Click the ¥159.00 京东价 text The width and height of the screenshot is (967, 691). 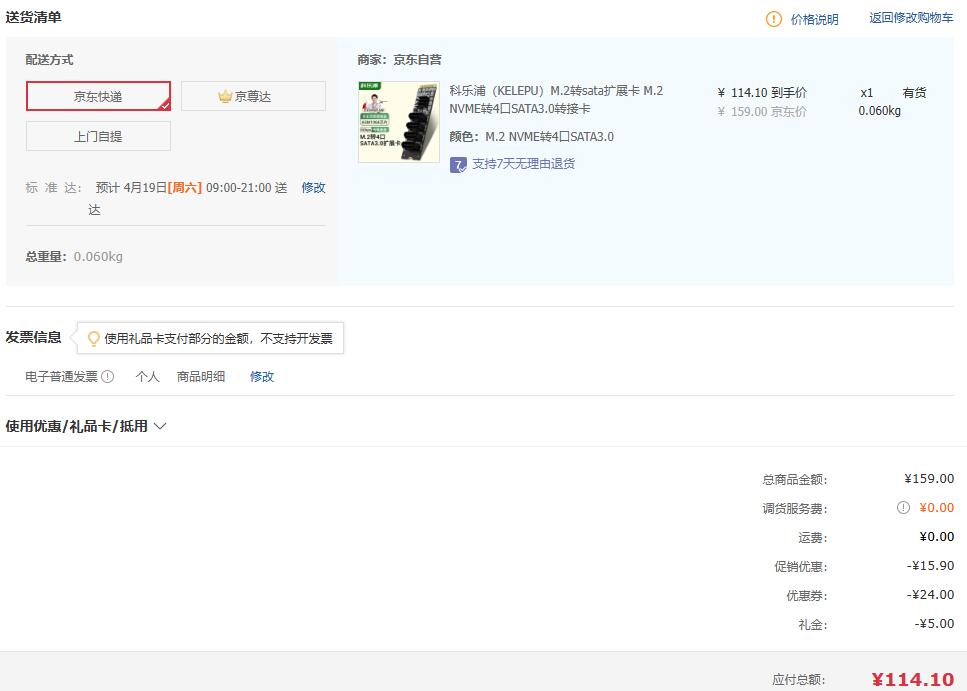point(762,112)
